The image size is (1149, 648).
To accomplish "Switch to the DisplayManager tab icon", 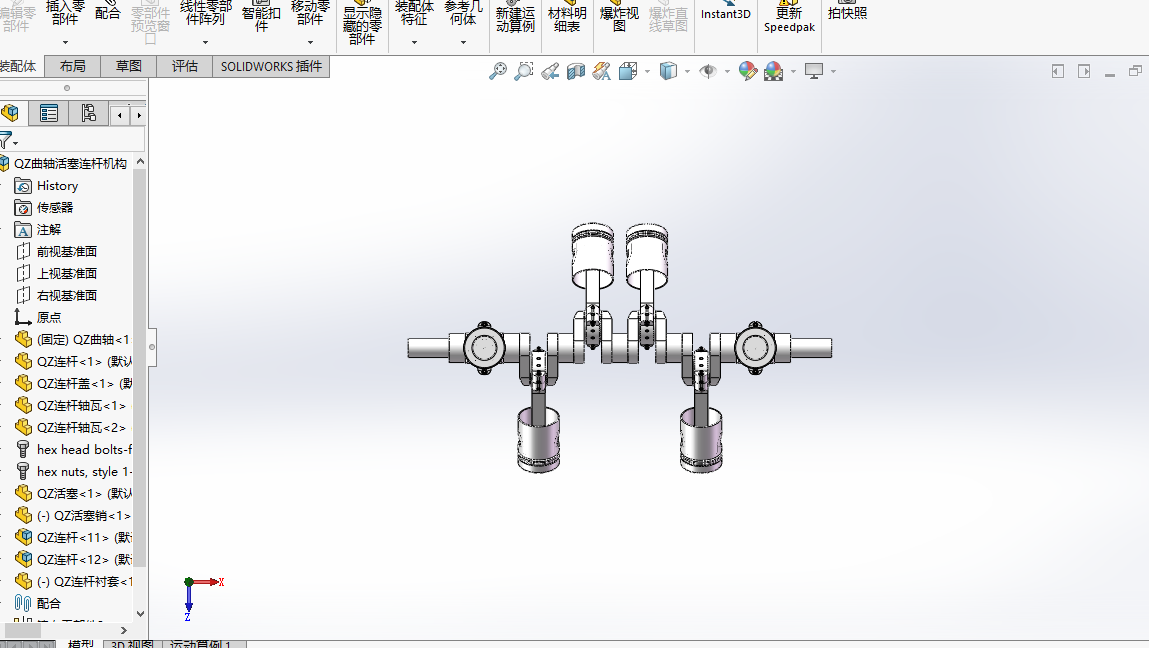I will [88, 113].
